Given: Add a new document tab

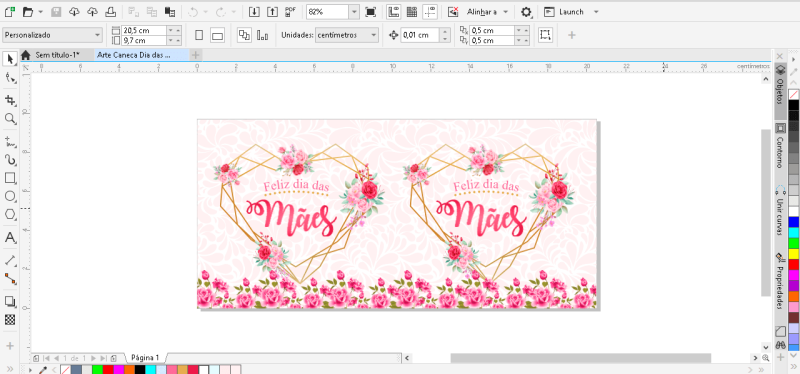Looking at the screenshot, I should pos(195,55).
